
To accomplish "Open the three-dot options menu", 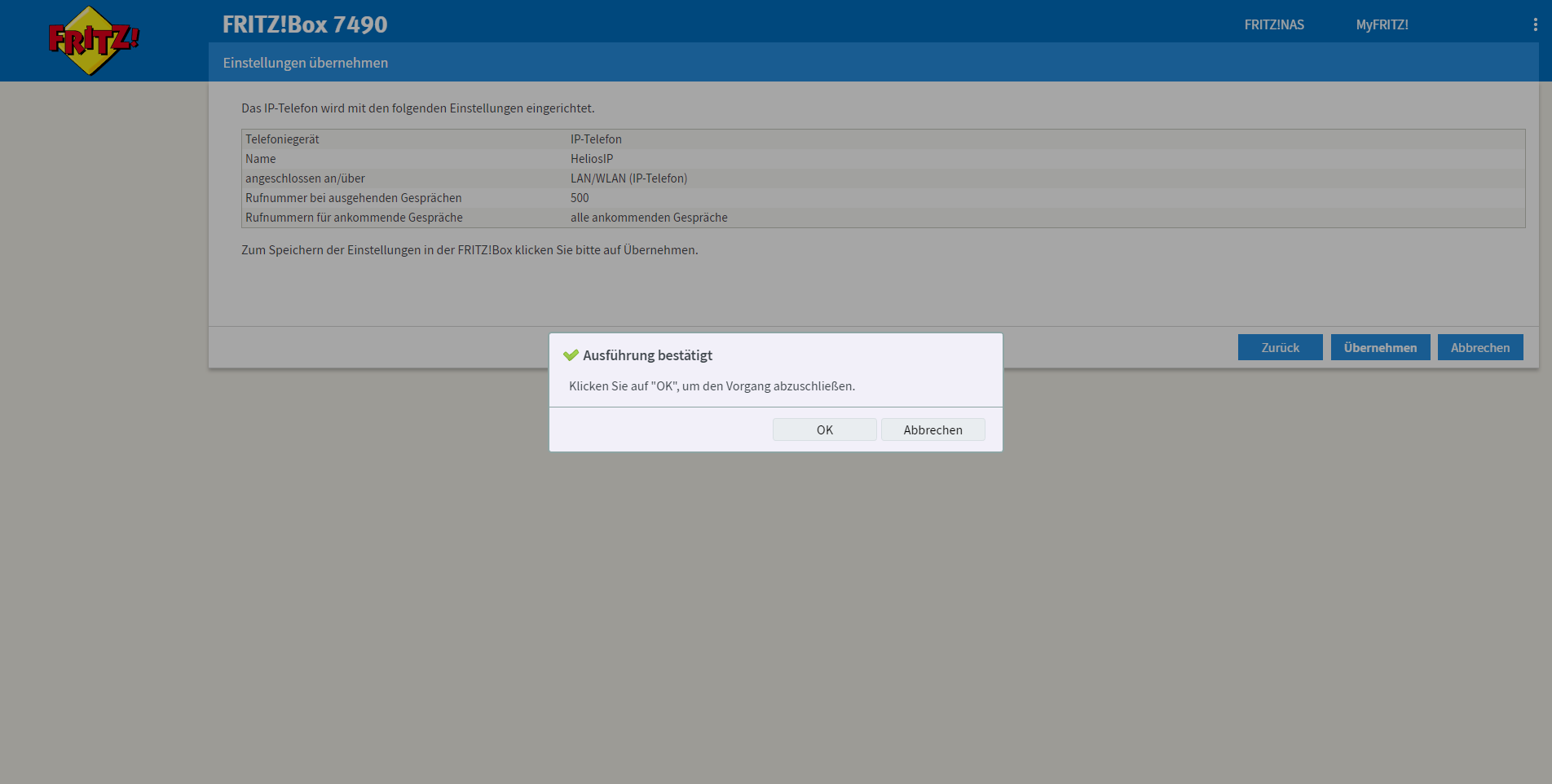I will (1535, 25).
